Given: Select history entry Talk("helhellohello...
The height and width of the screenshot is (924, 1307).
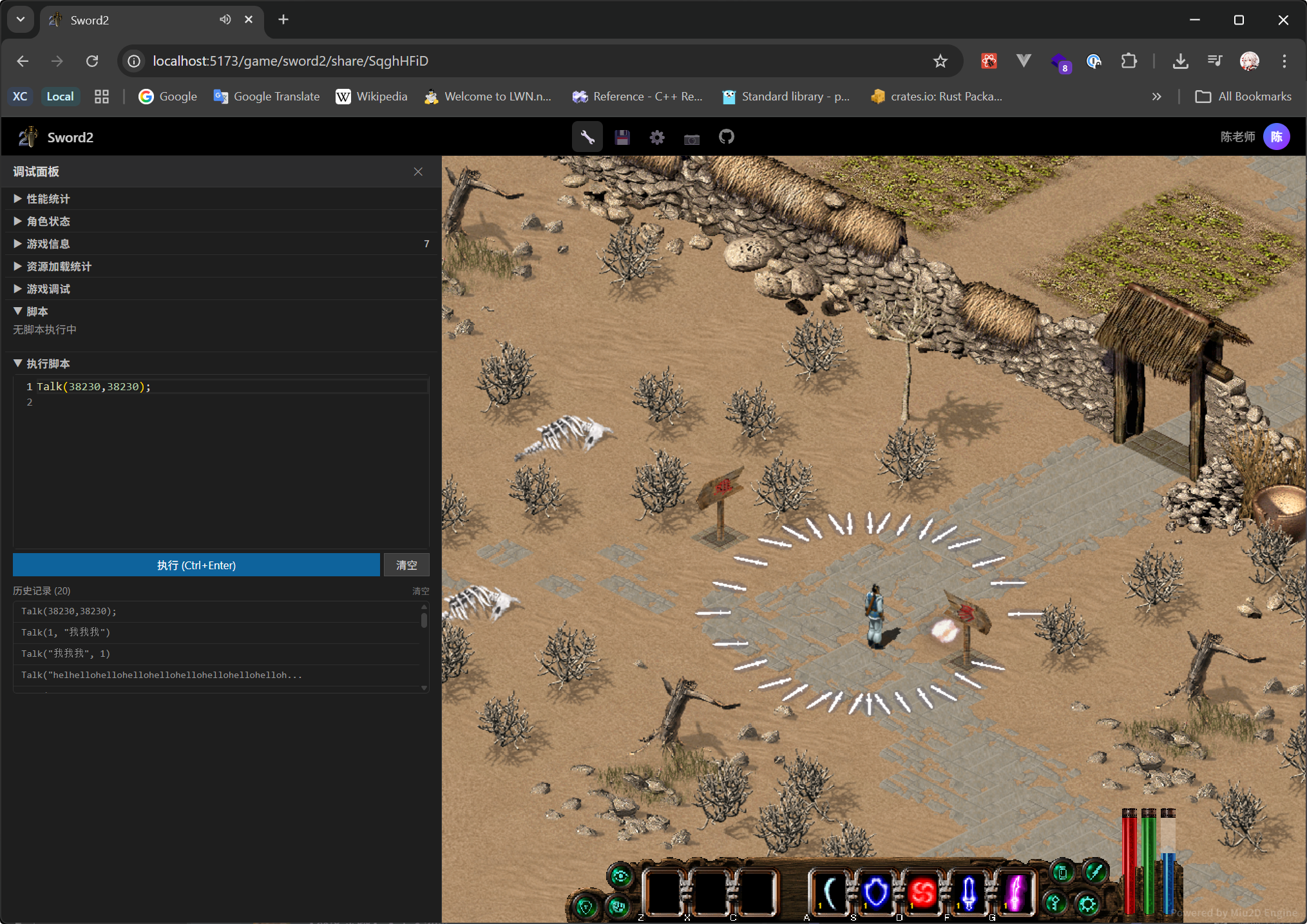Looking at the screenshot, I should [x=217, y=675].
